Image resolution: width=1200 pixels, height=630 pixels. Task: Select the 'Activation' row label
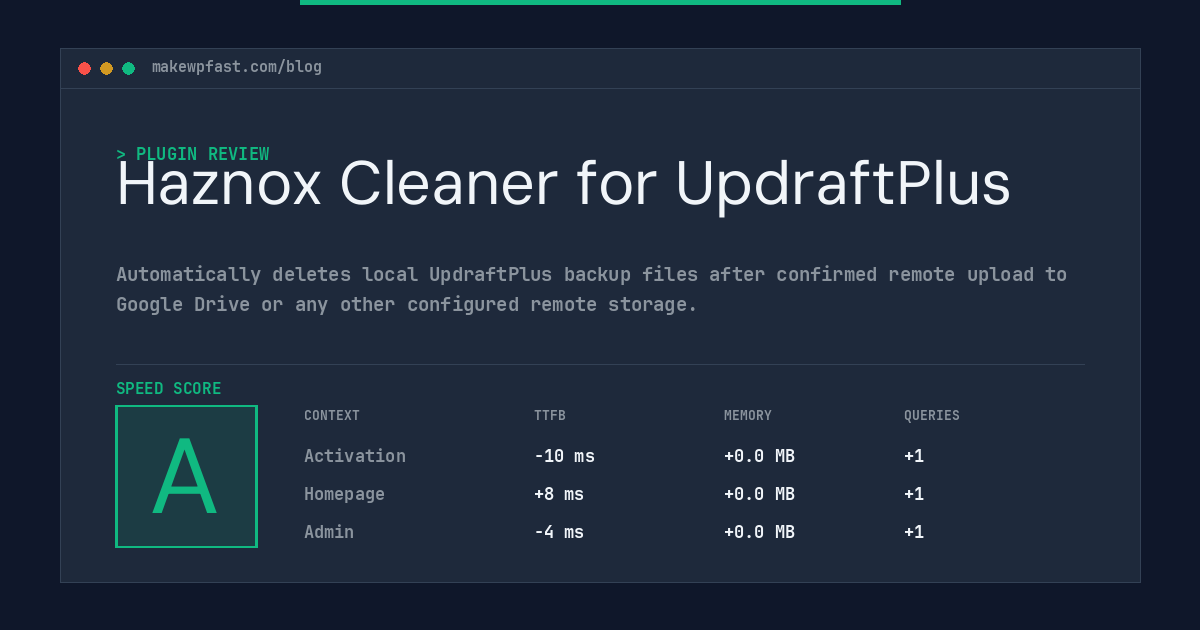[x=355, y=456]
